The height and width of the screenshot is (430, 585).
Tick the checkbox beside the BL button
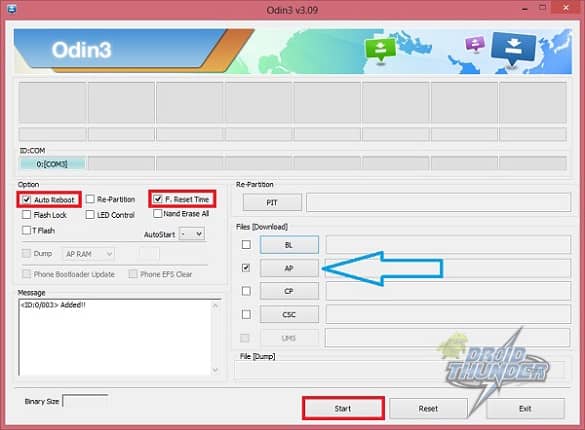pos(246,245)
